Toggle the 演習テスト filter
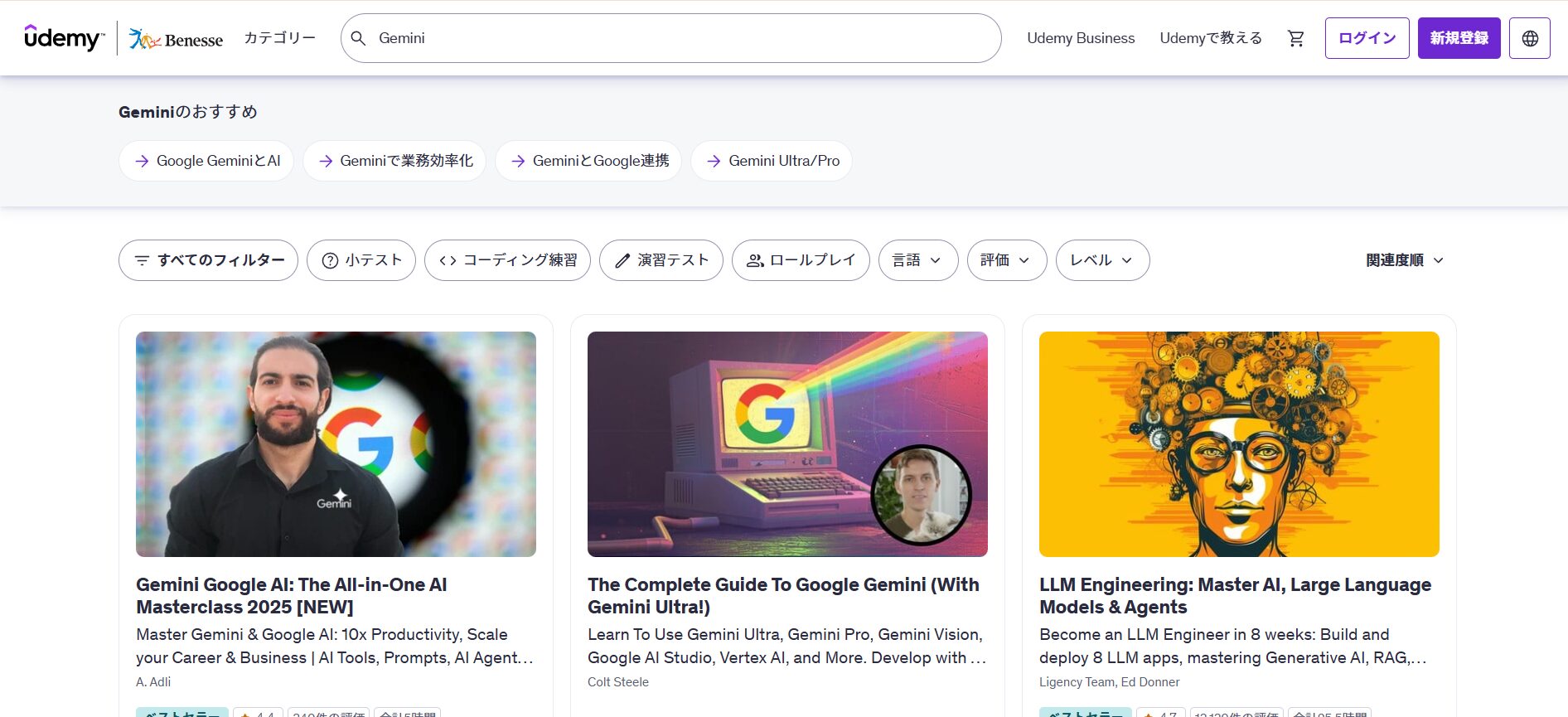 (661, 260)
